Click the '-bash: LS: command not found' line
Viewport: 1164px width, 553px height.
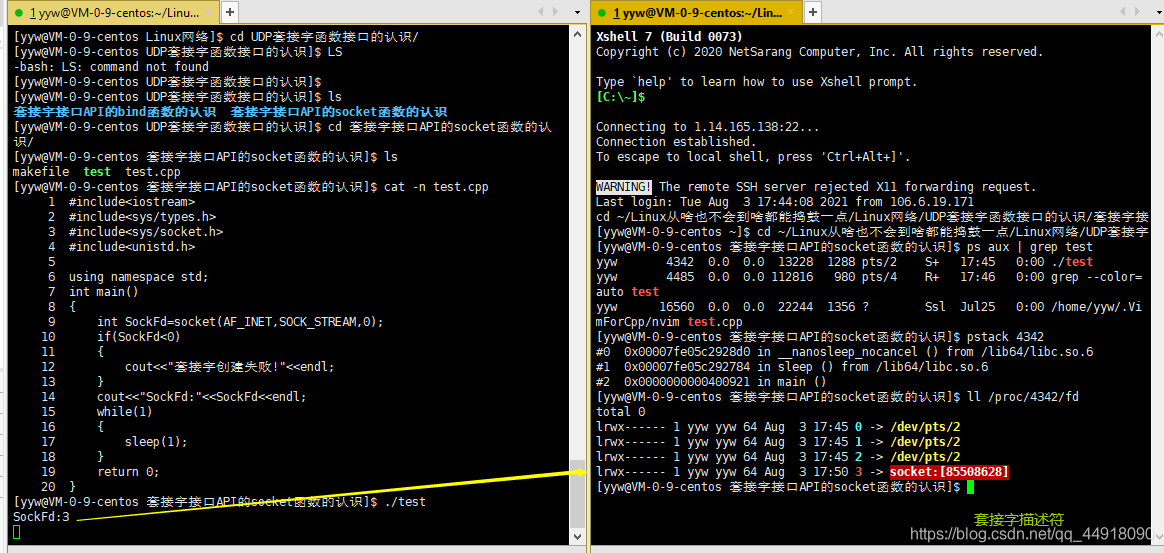(111, 67)
